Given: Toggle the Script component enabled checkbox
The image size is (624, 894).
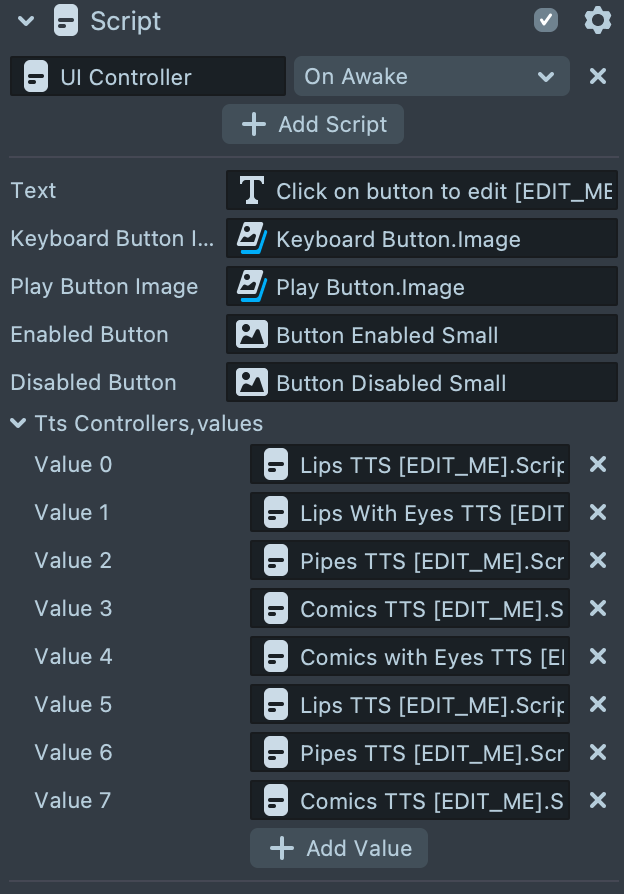Looking at the screenshot, I should [546, 20].
